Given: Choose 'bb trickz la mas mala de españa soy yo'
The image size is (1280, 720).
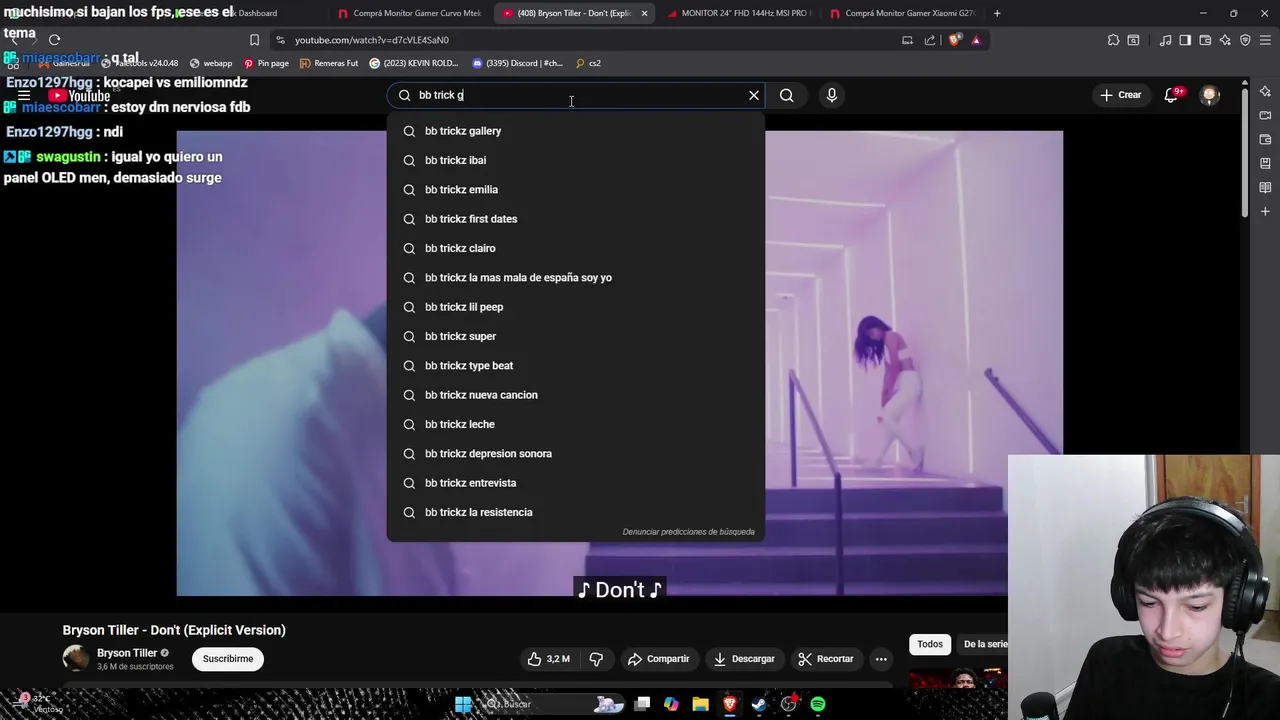Looking at the screenshot, I should tap(575, 277).
